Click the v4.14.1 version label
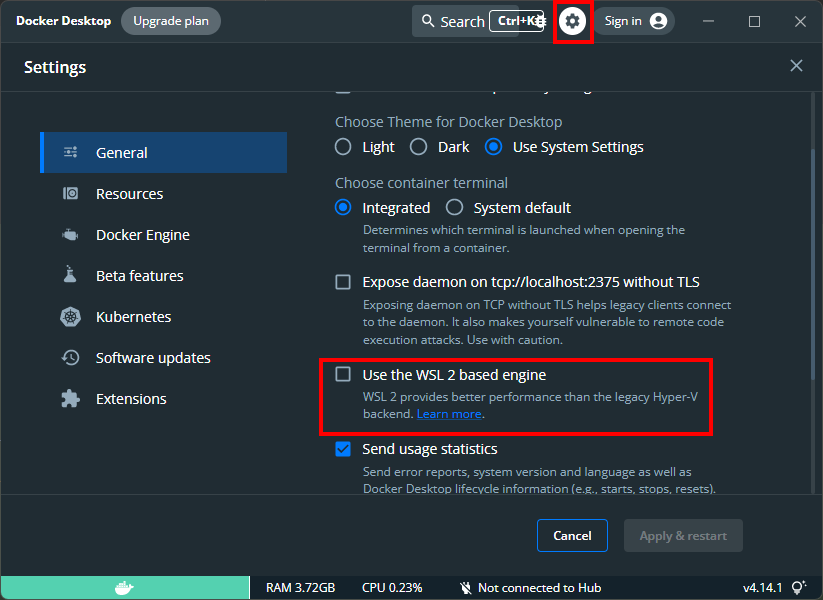Image resolution: width=823 pixels, height=600 pixels. tap(763, 587)
